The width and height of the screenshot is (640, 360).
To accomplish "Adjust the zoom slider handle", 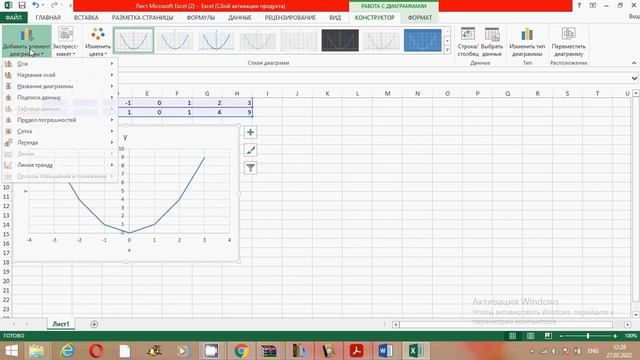I will click(588, 336).
